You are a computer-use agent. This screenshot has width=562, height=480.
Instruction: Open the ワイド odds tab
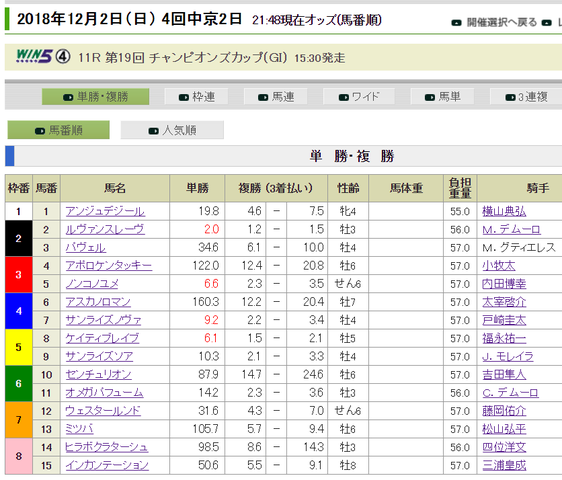tap(358, 97)
